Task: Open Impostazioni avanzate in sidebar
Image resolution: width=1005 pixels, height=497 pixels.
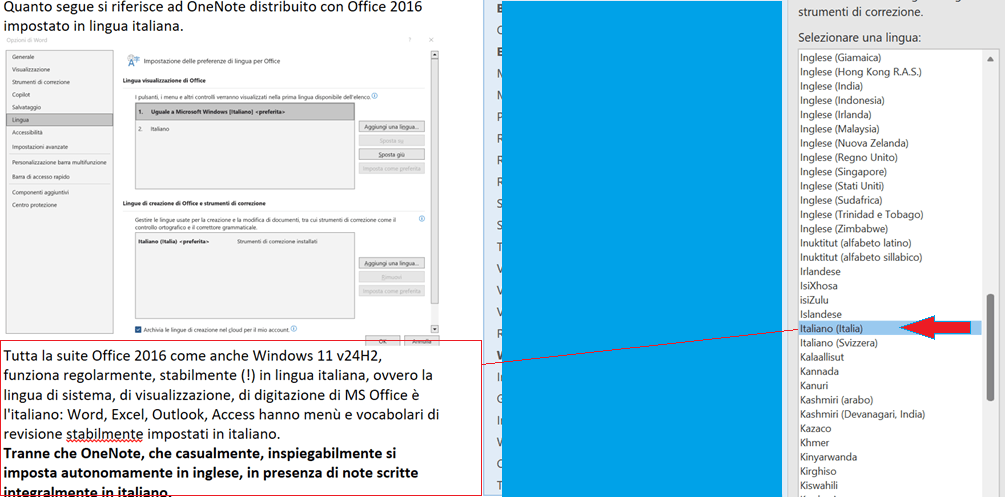Action: click(40, 147)
